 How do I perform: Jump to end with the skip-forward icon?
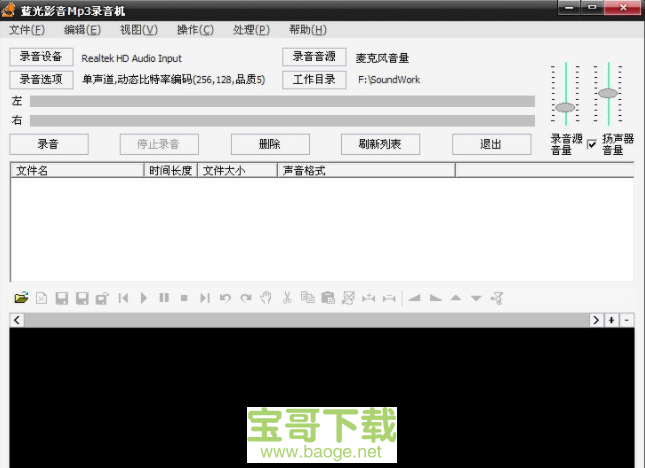point(205,298)
